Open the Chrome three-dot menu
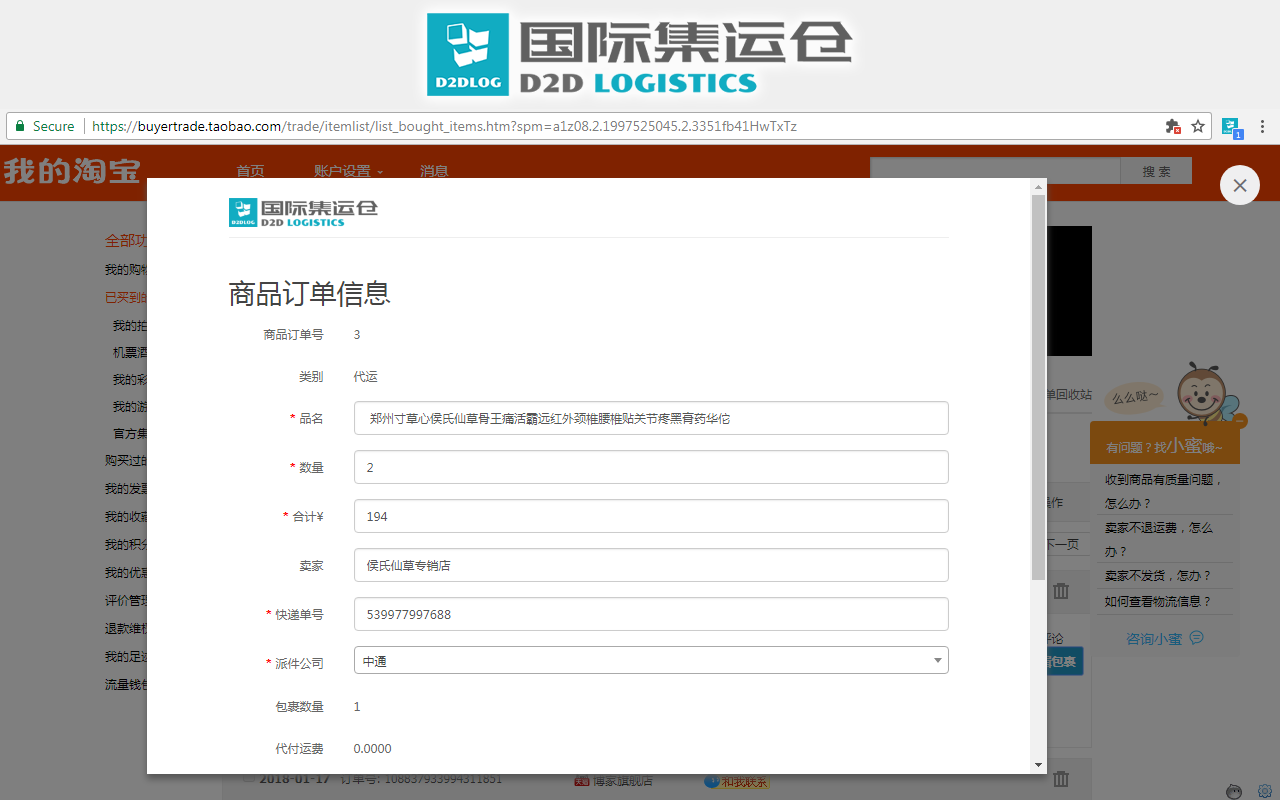The height and width of the screenshot is (800, 1280). 1262,126
